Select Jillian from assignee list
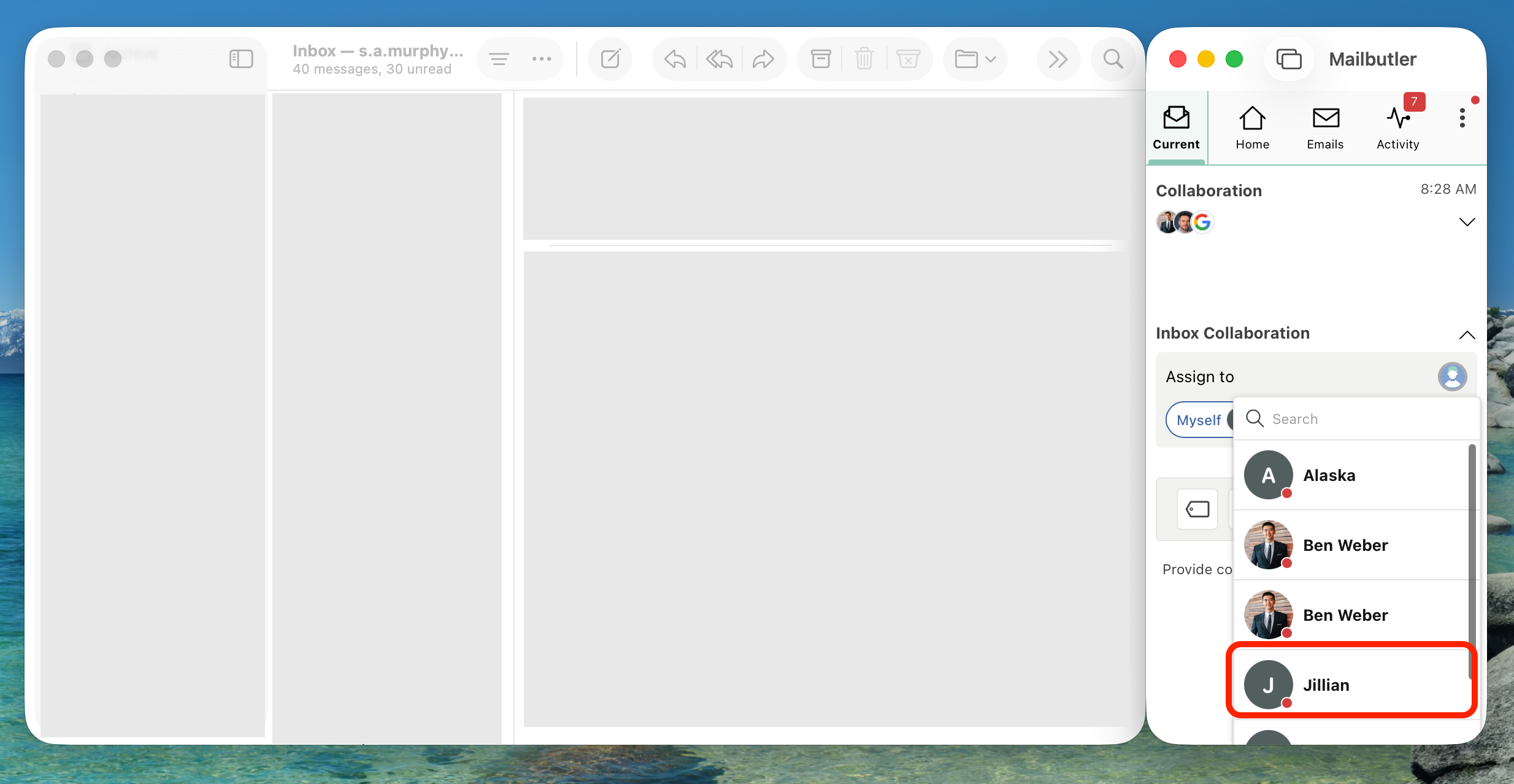Viewport: 1514px width, 784px height. click(1352, 685)
